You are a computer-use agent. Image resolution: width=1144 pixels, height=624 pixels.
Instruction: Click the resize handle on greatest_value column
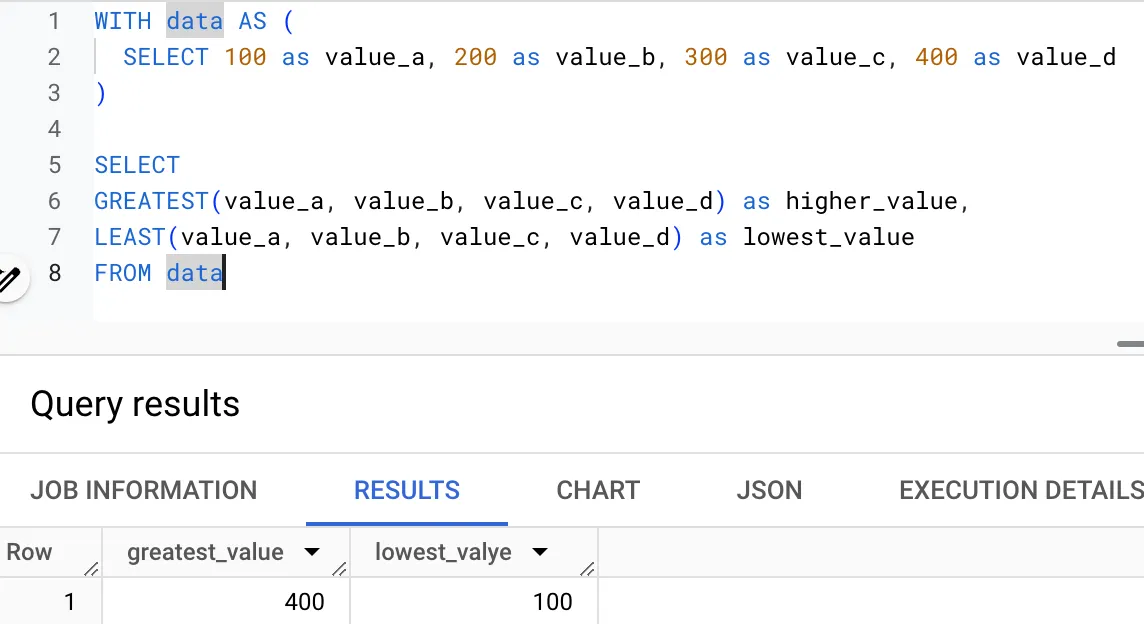tap(341, 568)
